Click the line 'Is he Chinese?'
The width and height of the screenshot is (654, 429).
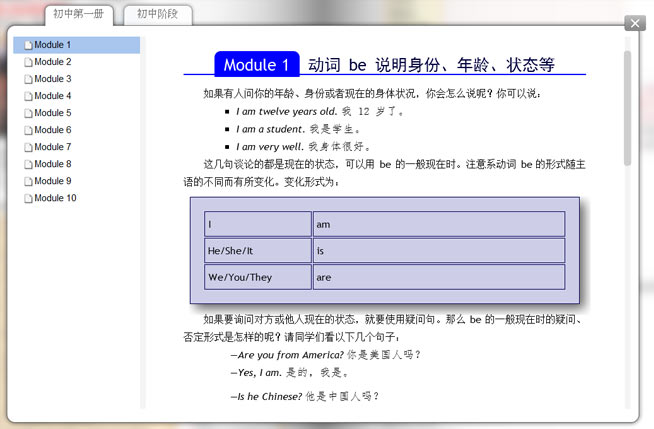point(266,396)
